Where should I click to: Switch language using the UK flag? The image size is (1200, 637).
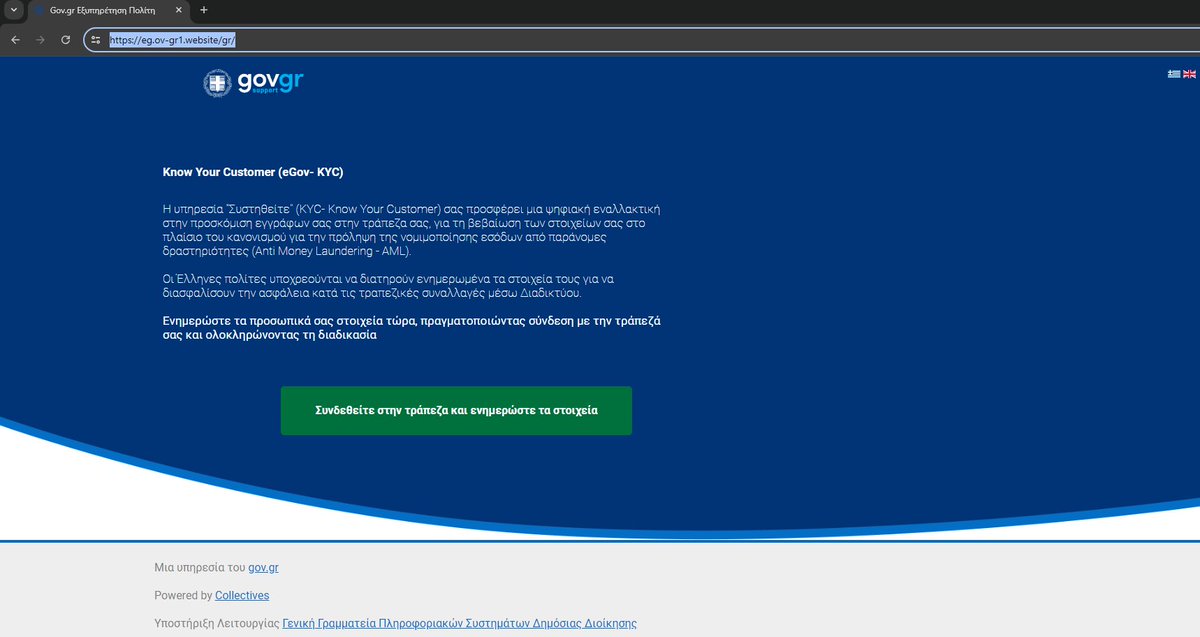[x=1189, y=74]
